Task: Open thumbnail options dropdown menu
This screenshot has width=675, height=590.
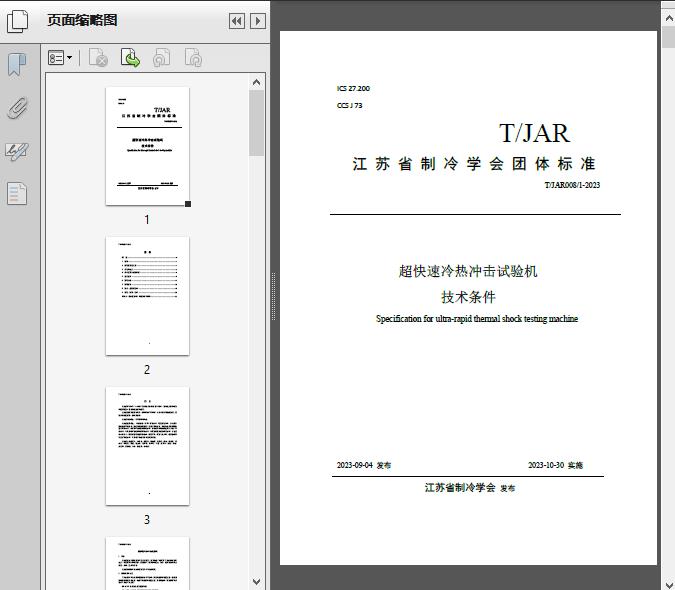Action: (60, 58)
